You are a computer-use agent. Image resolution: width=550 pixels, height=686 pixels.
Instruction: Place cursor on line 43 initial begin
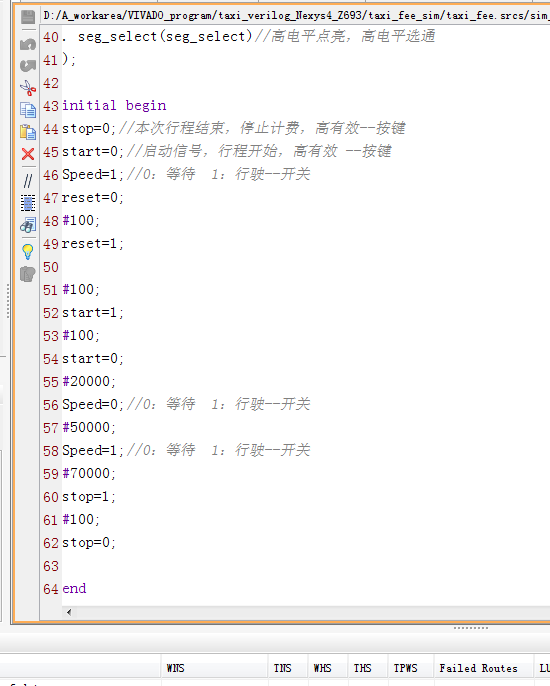click(x=114, y=105)
